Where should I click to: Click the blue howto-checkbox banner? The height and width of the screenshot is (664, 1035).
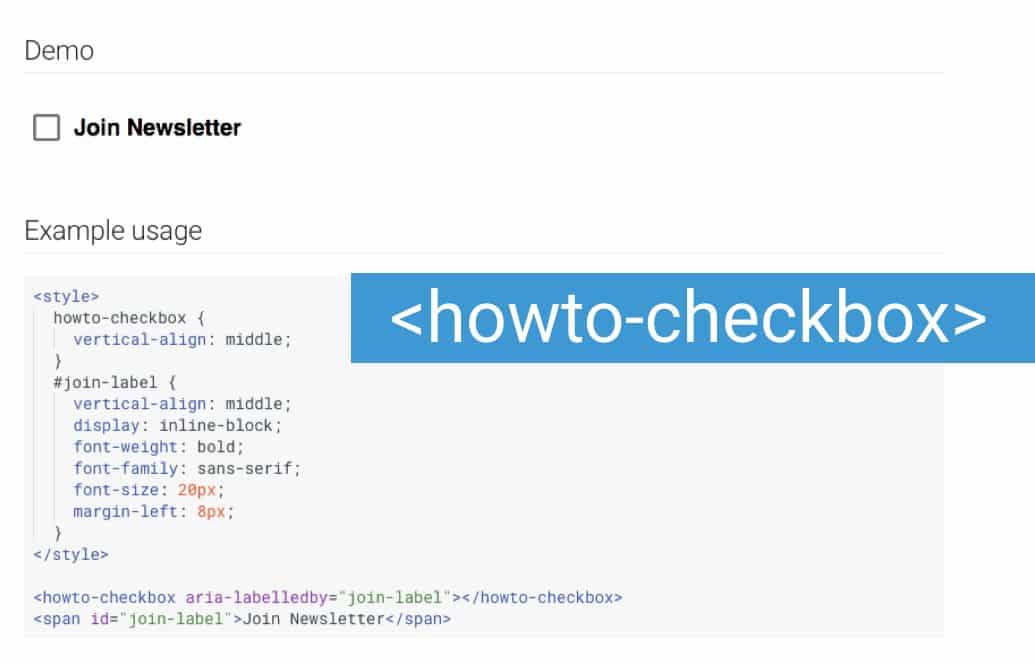692,316
